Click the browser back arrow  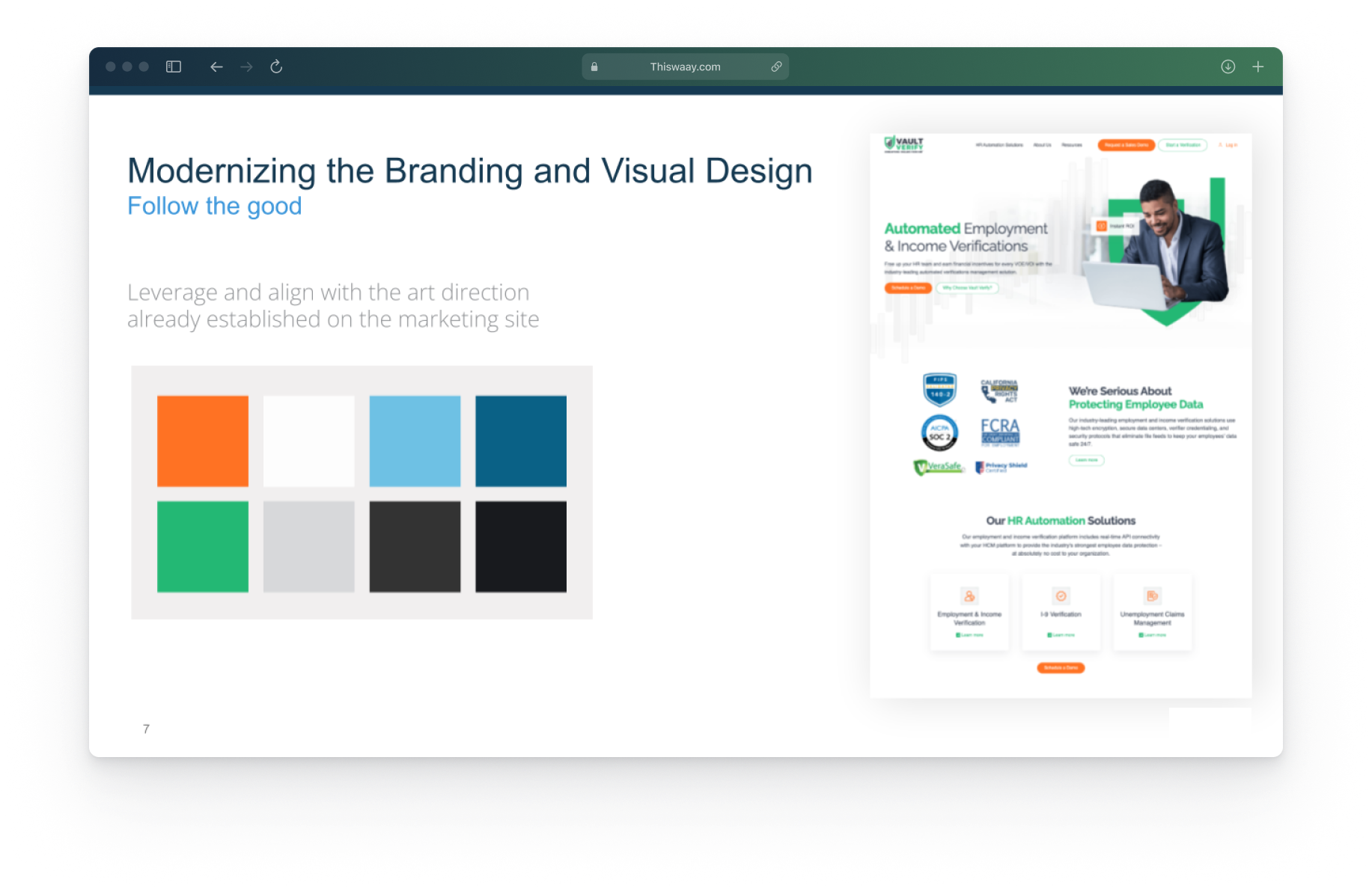tap(216, 67)
